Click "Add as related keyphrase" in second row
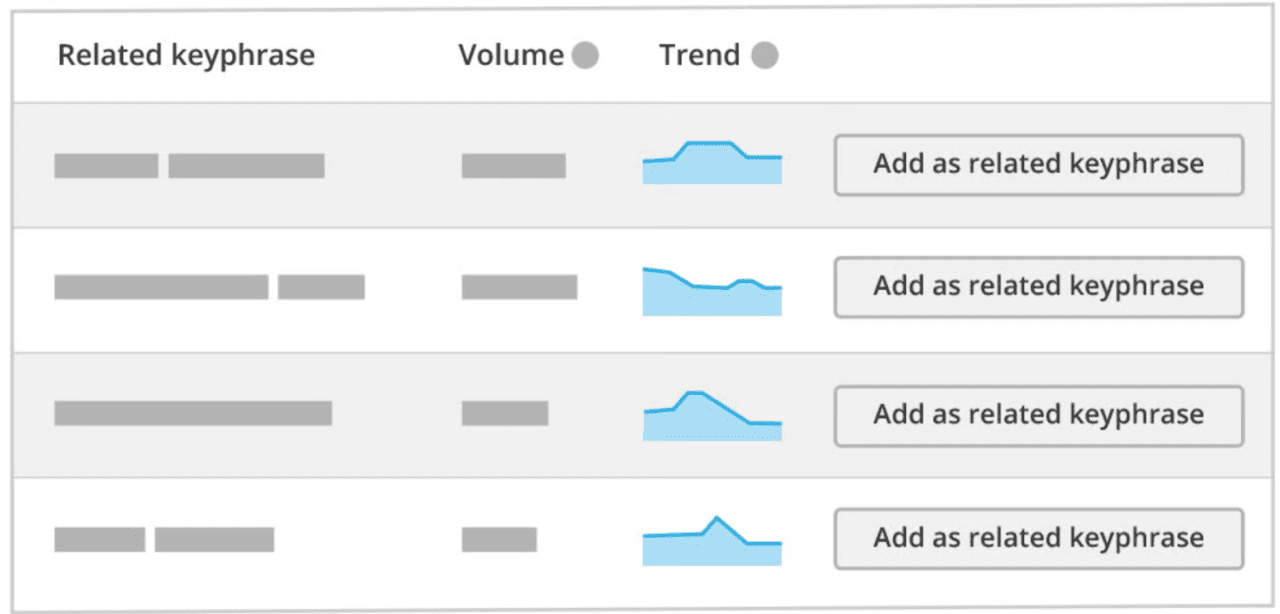Image resolution: width=1280 pixels, height=614 pixels. tap(1038, 287)
